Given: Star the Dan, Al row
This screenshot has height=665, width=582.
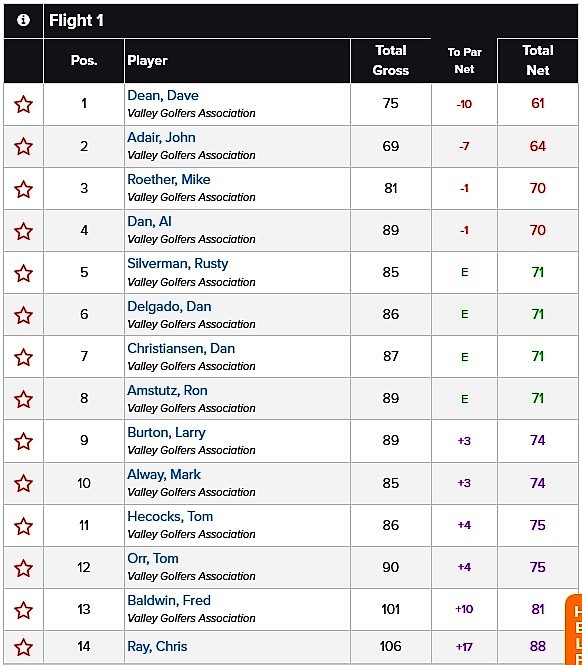Looking at the screenshot, I should (x=23, y=231).
